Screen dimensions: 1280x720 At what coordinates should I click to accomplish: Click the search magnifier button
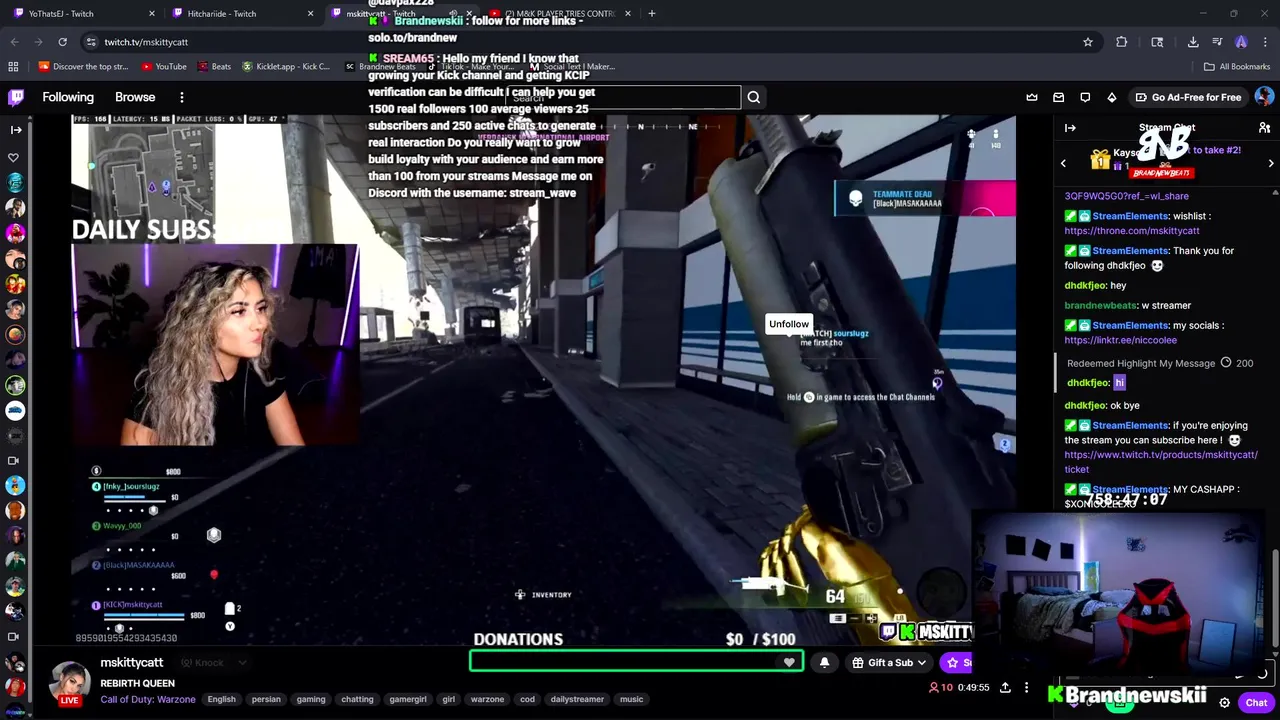754,97
